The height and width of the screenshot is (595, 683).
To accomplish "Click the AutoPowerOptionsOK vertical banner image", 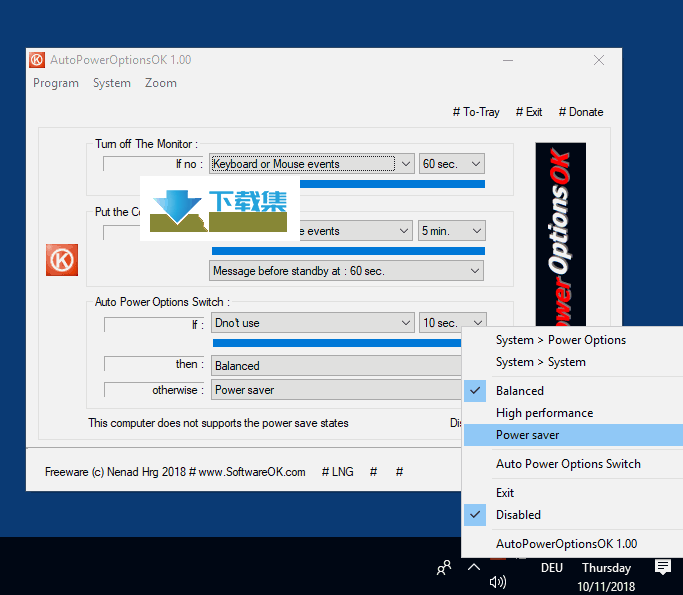I will pyautogui.click(x=561, y=234).
